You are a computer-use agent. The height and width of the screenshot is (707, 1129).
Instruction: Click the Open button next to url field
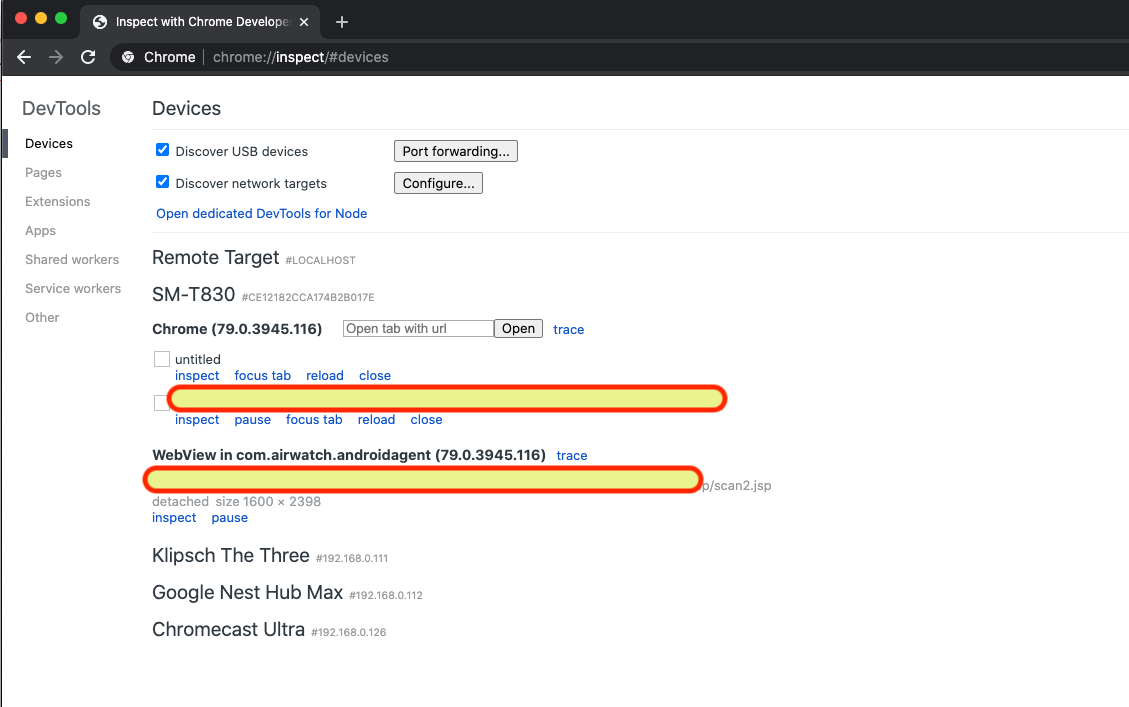tap(518, 328)
